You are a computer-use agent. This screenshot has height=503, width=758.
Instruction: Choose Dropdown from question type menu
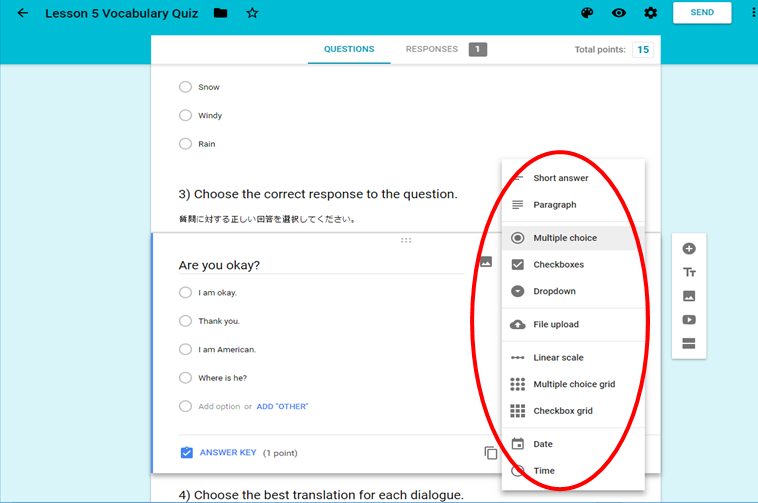(x=554, y=292)
